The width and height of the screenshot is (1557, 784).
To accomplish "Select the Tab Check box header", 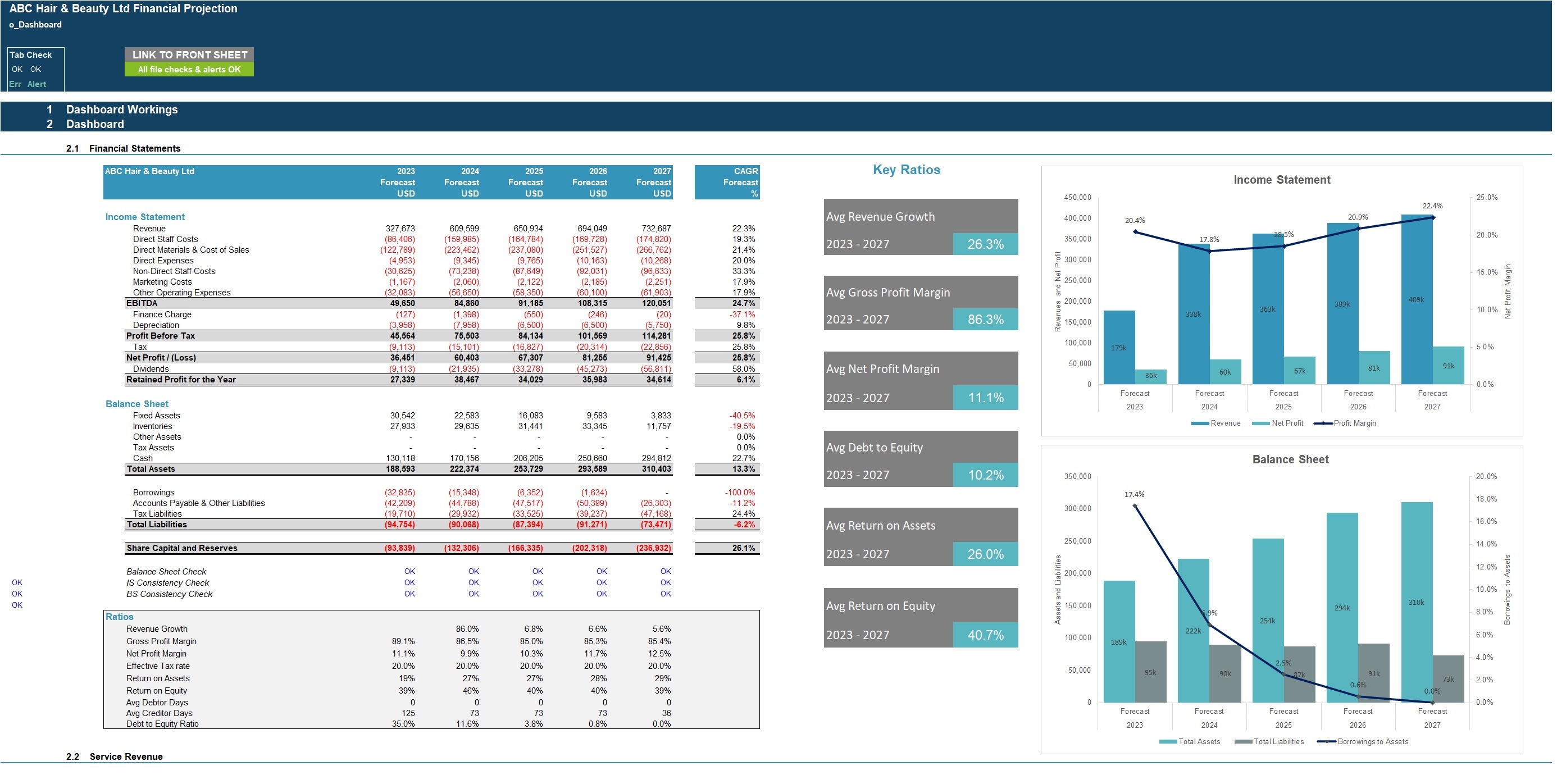I will 31,55.
